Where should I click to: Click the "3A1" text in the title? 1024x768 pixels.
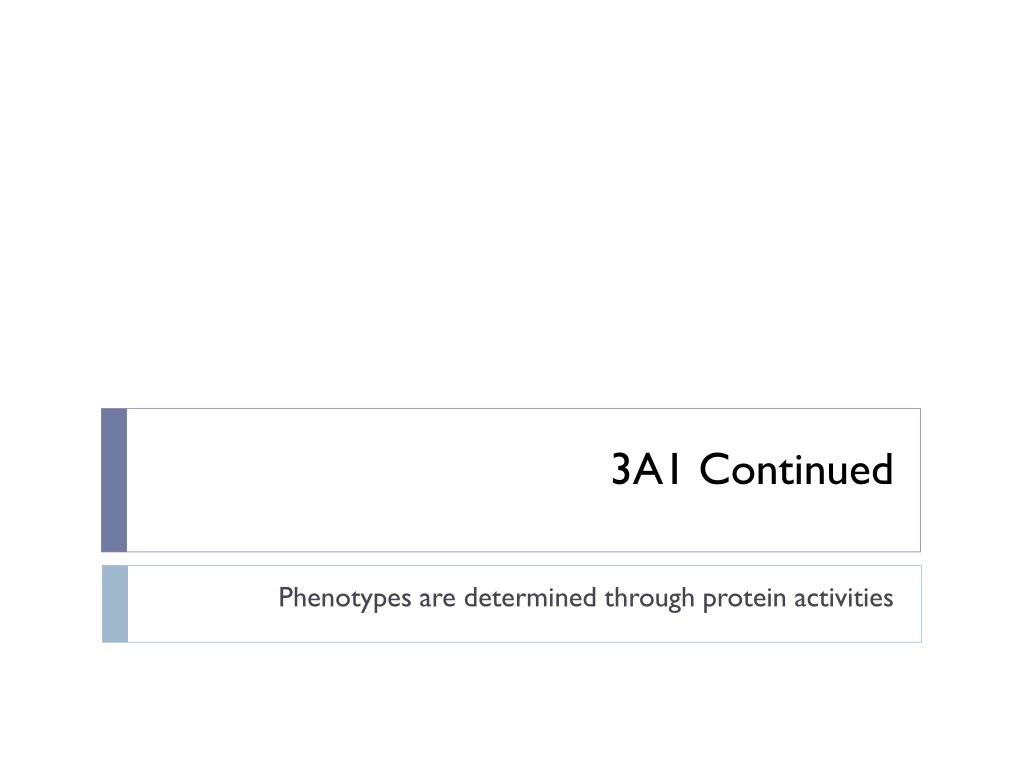coord(647,470)
